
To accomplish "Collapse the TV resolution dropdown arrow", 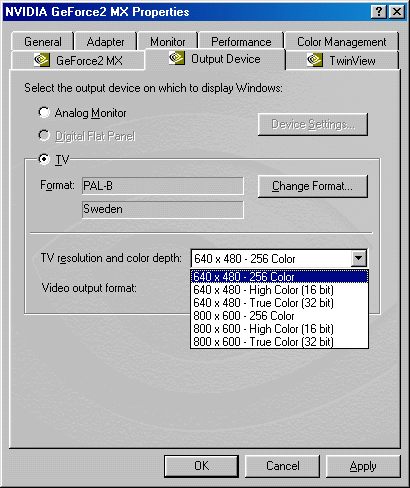I will coord(359,258).
